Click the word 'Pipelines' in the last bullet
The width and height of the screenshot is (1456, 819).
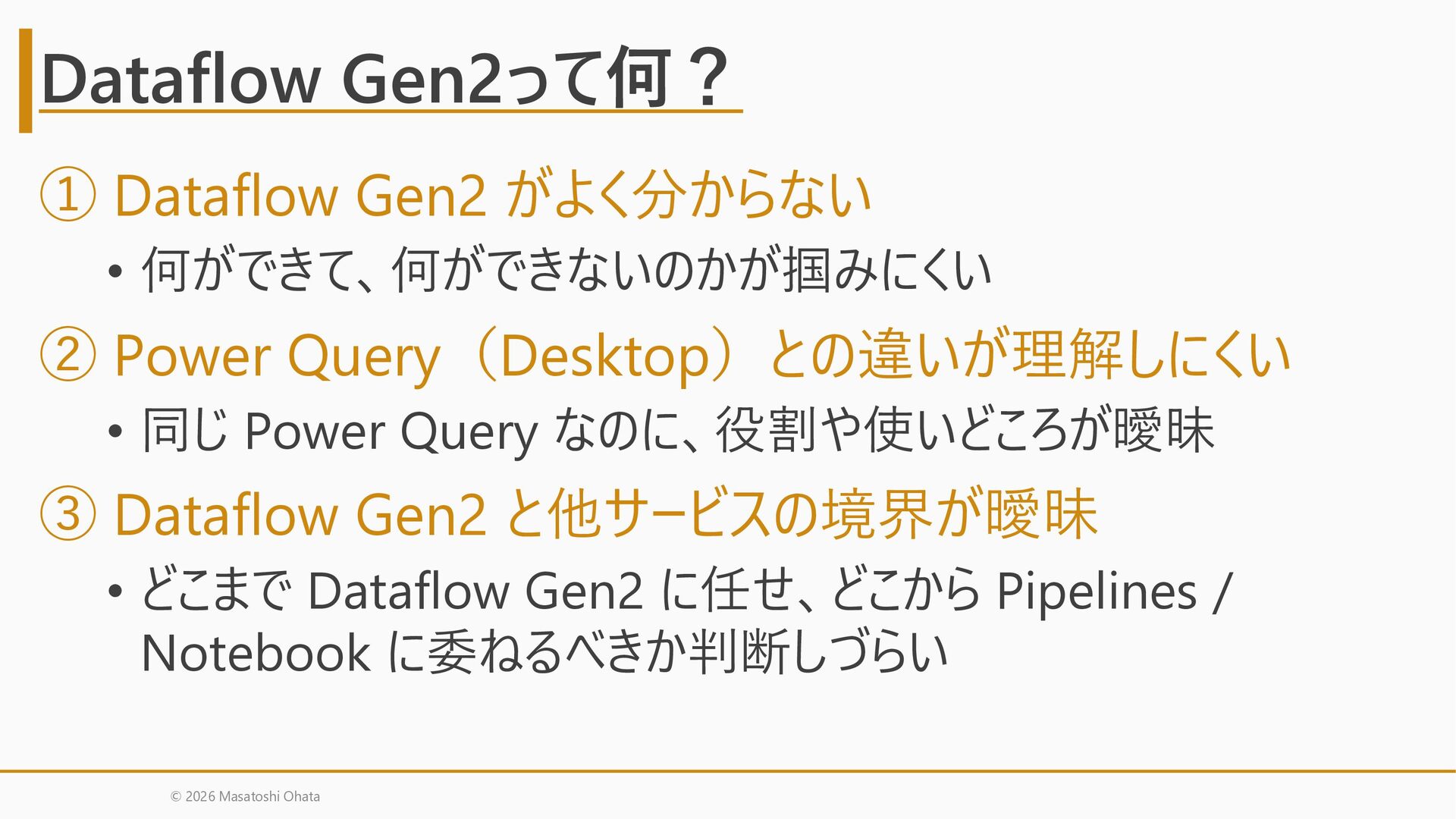pyautogui.click(x=1097, y=591)
